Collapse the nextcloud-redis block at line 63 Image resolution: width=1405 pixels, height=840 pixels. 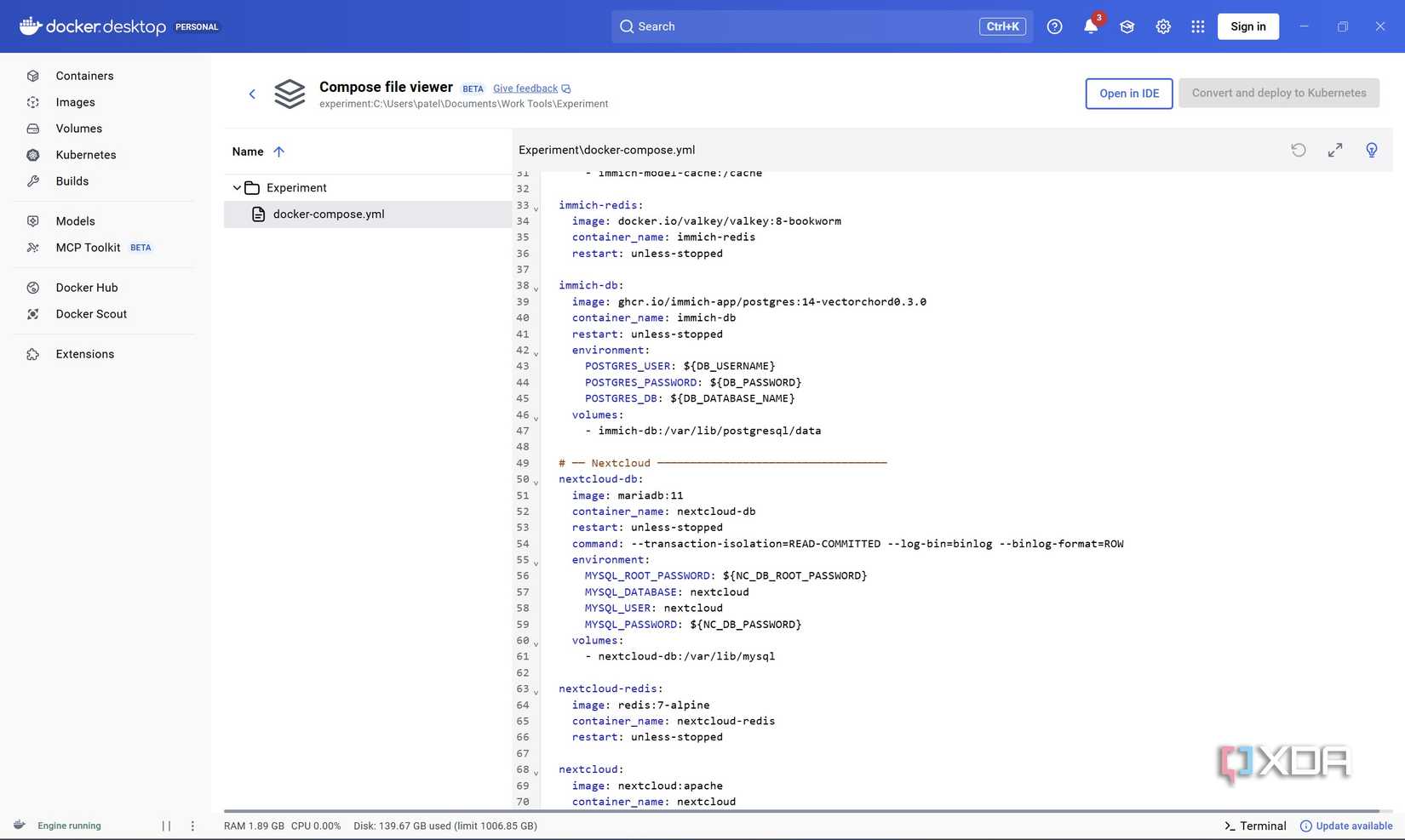click(x=536, y=691)
